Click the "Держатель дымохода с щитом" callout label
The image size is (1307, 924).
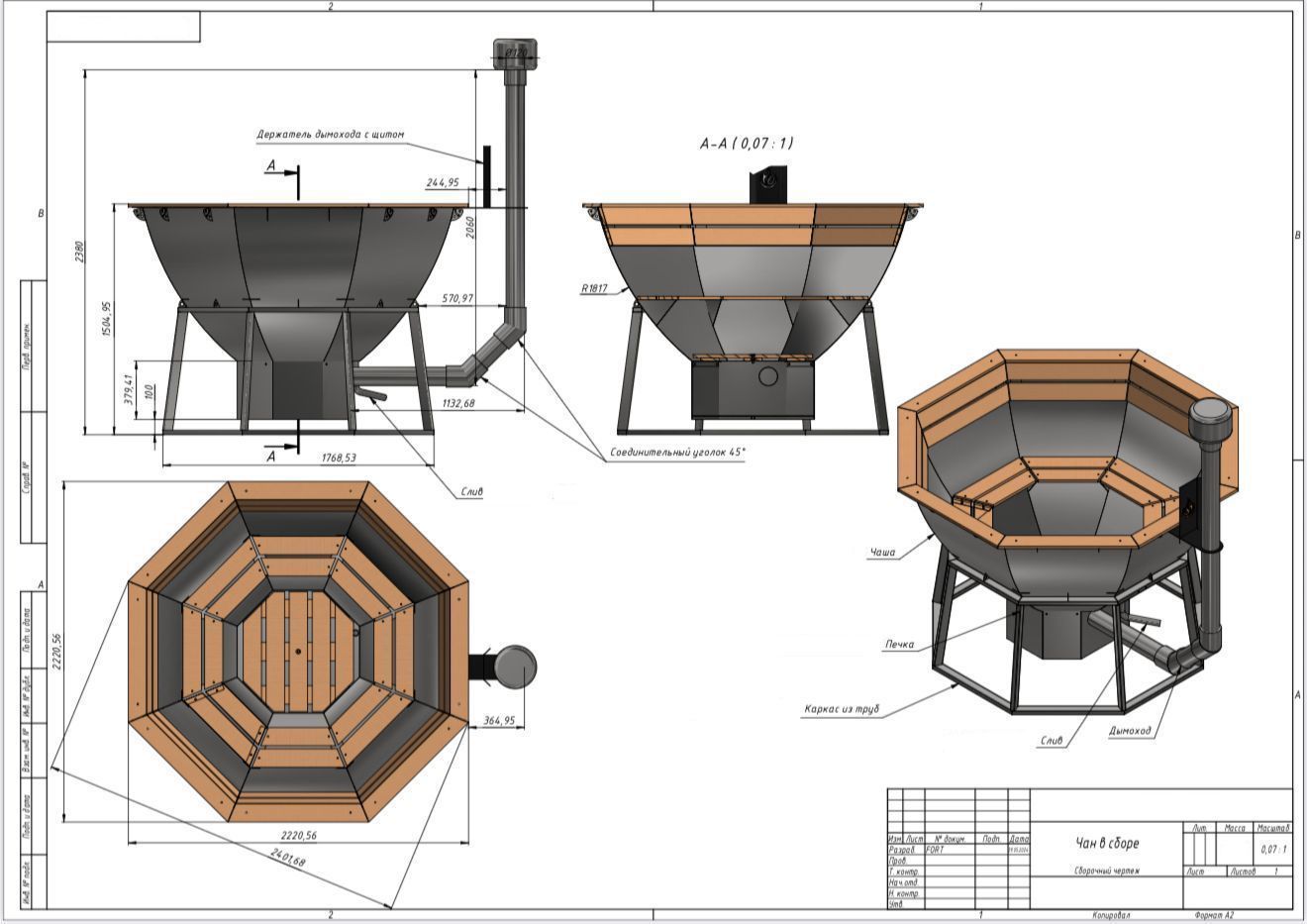click(x=330, y=135)
